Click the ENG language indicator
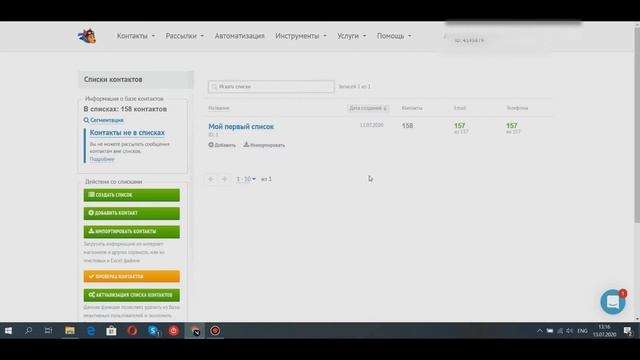 pos(582,331)
